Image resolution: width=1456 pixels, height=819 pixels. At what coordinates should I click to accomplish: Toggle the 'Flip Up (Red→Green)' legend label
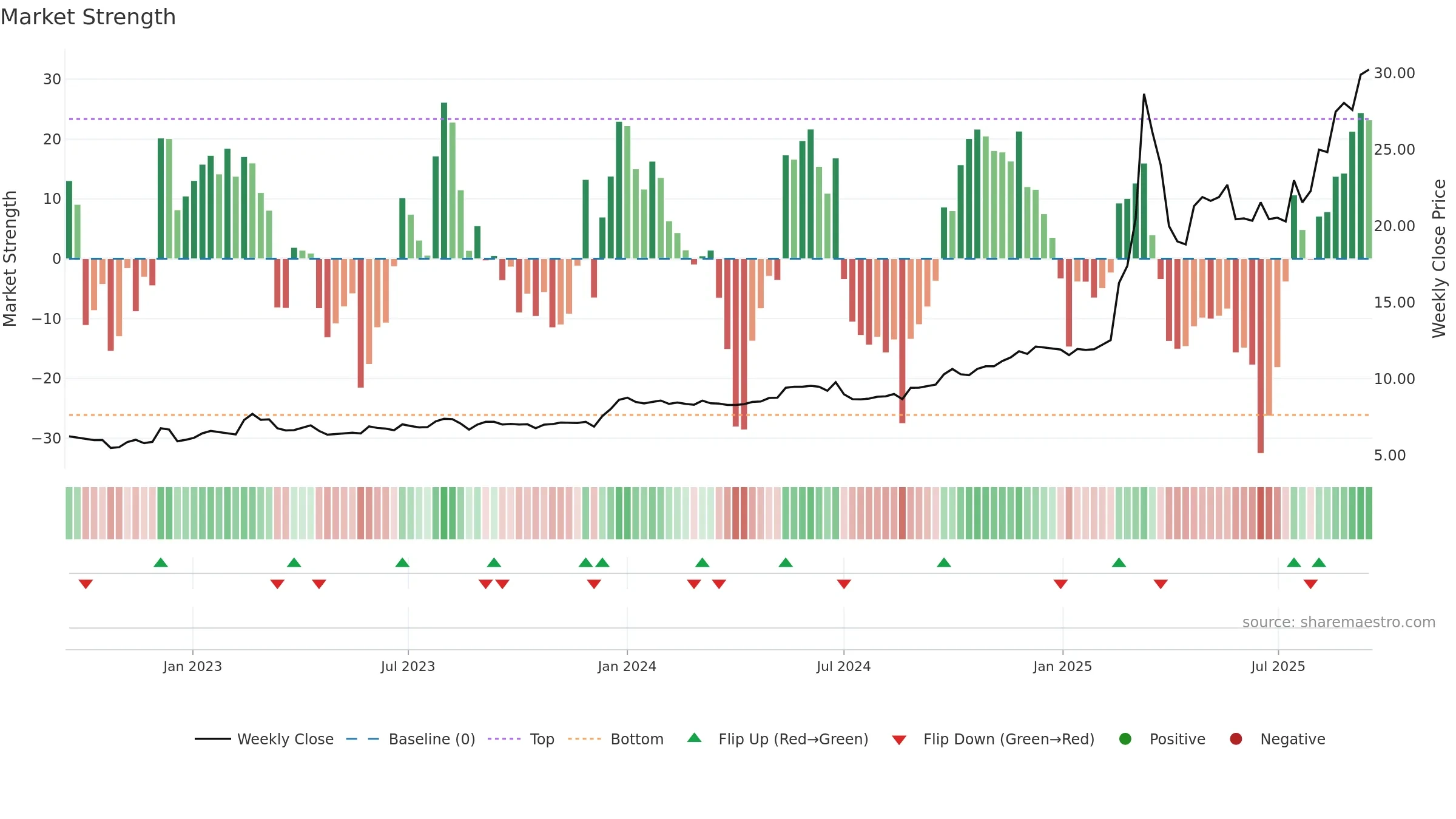pos(794,739)
